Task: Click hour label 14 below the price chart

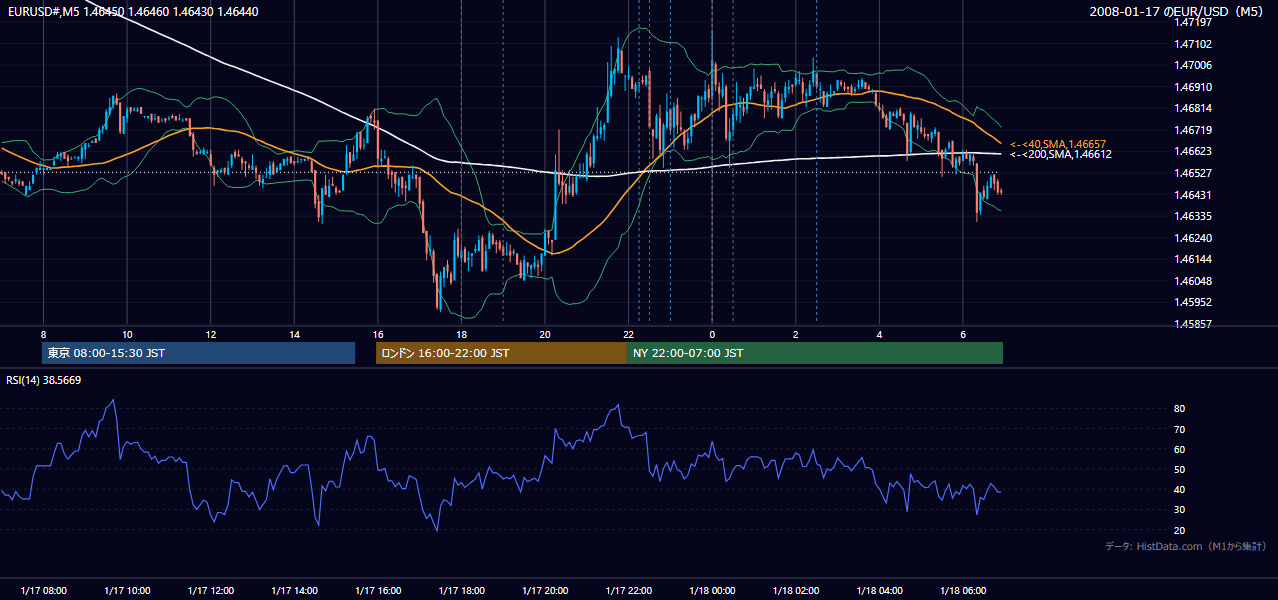Action: coord(294,333)
